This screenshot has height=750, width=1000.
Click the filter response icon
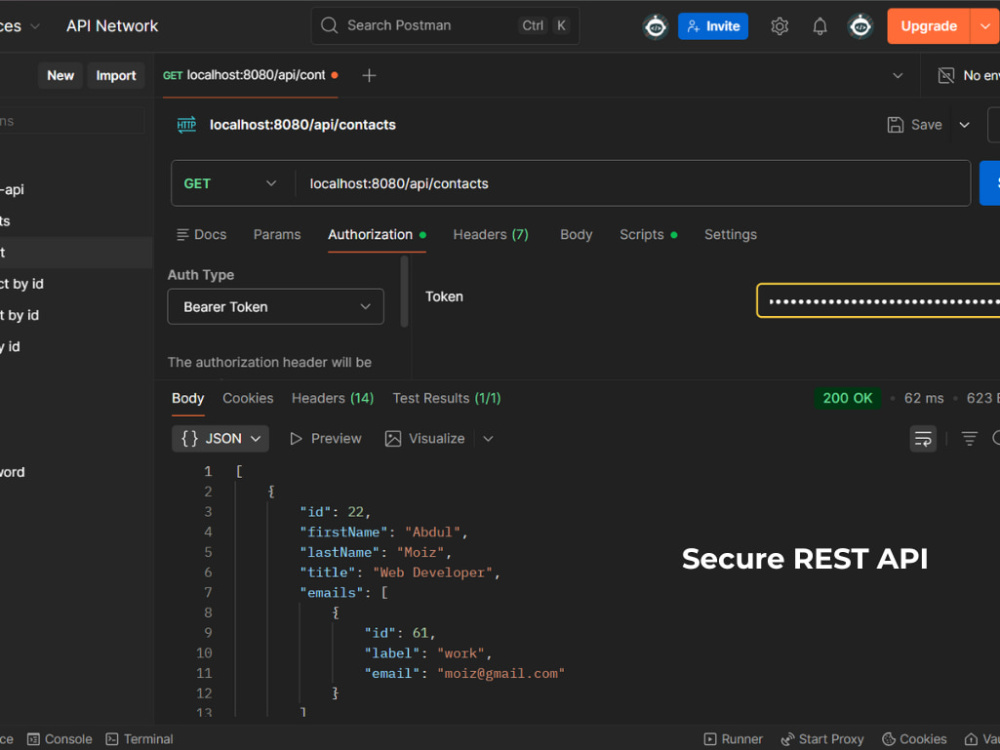[x=969, y=439]
